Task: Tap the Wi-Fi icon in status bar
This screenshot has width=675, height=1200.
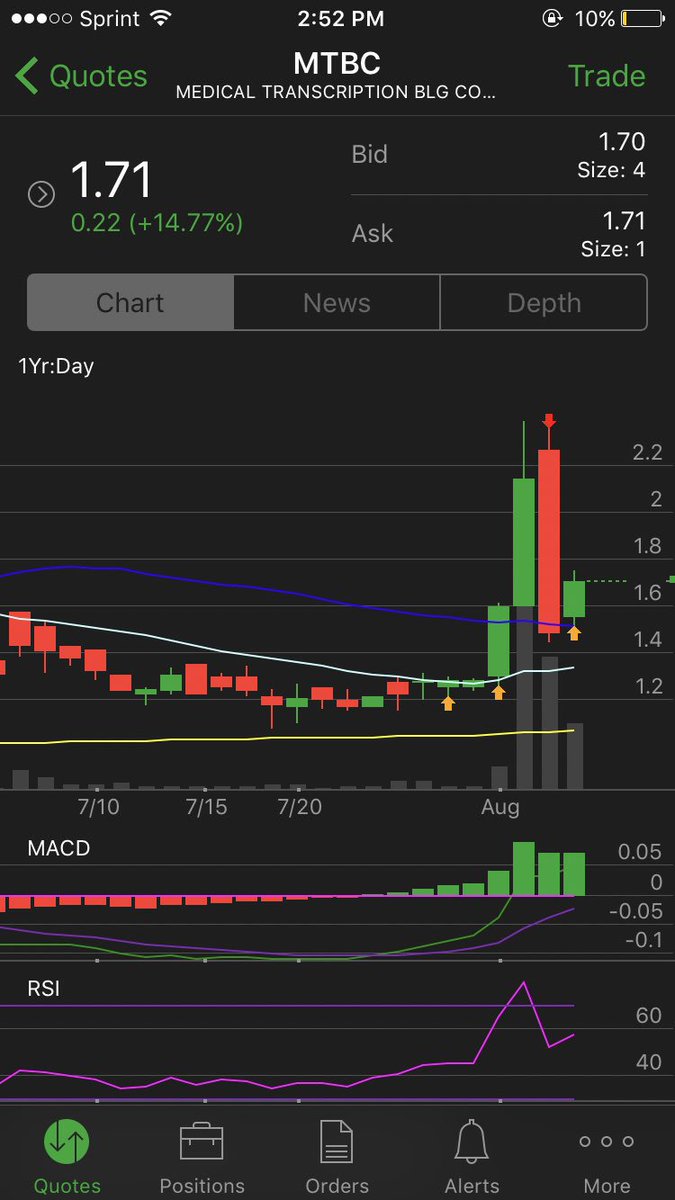Action: tap(160, 18)
